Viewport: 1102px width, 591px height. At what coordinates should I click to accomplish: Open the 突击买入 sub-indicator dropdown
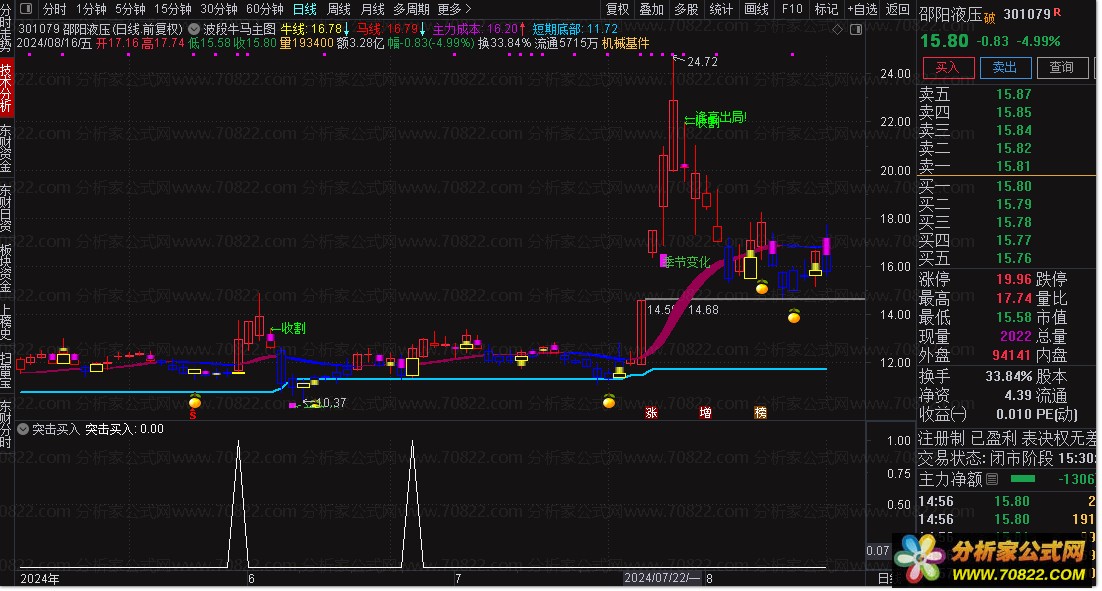22,429
